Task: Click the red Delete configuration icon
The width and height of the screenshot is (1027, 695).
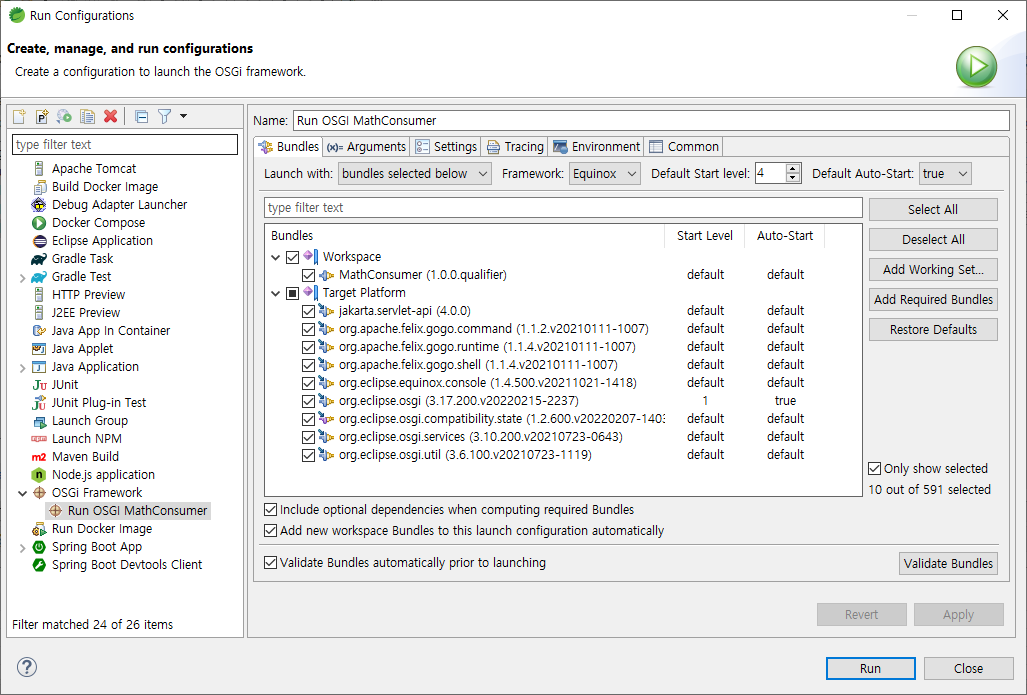Action: (x=111, y=116)
